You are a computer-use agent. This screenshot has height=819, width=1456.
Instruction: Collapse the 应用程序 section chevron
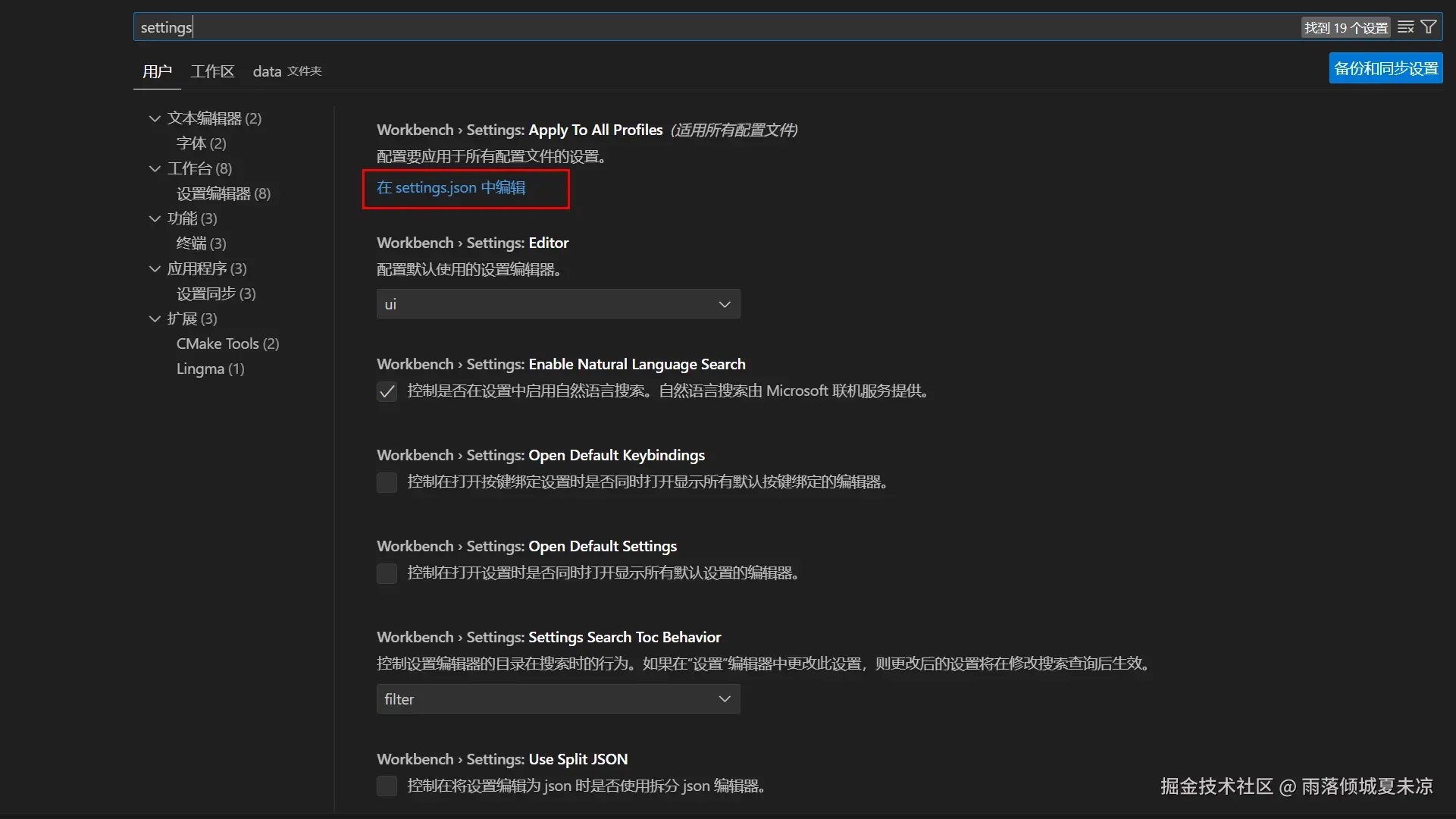click(x=155, y=268)
